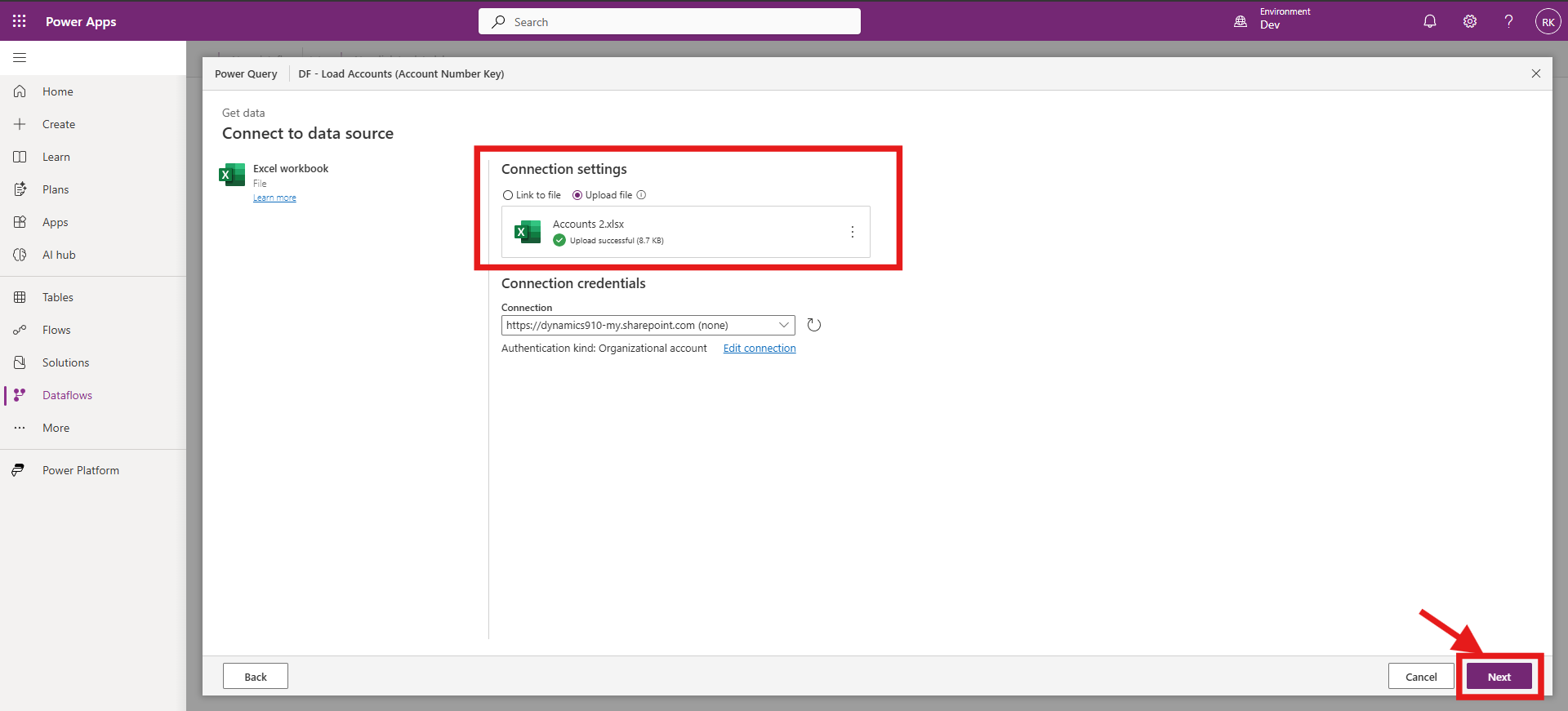Select the Upload file radio button

click(577, 195)
